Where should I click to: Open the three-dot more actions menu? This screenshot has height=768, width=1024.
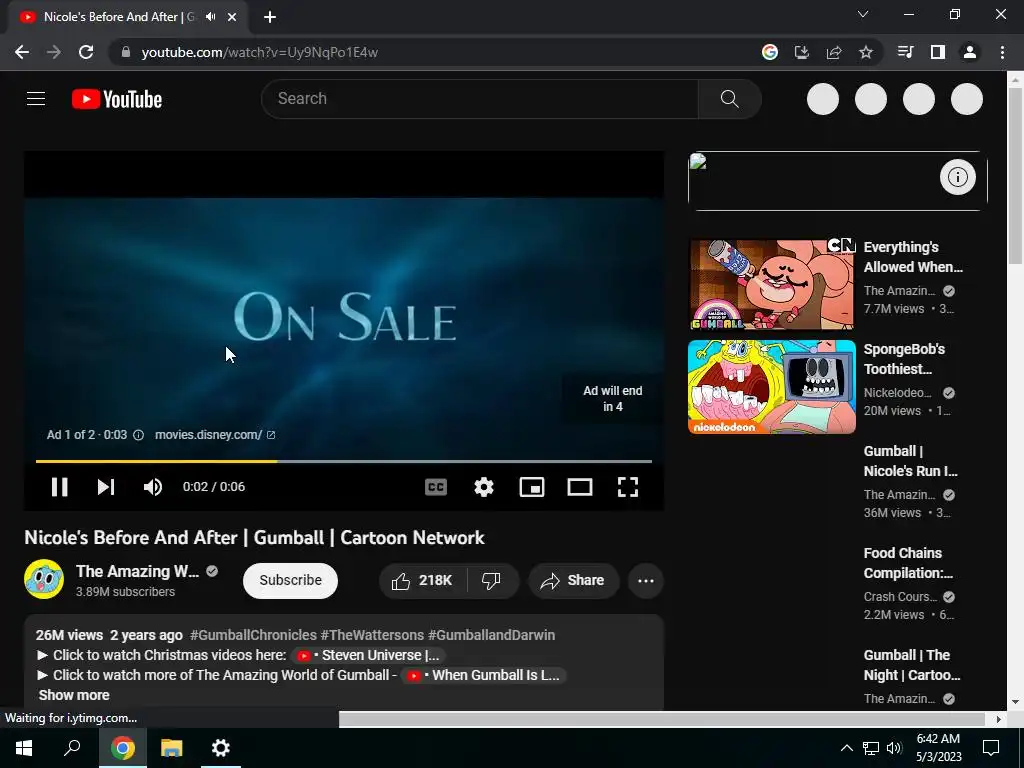pos(646,581)
